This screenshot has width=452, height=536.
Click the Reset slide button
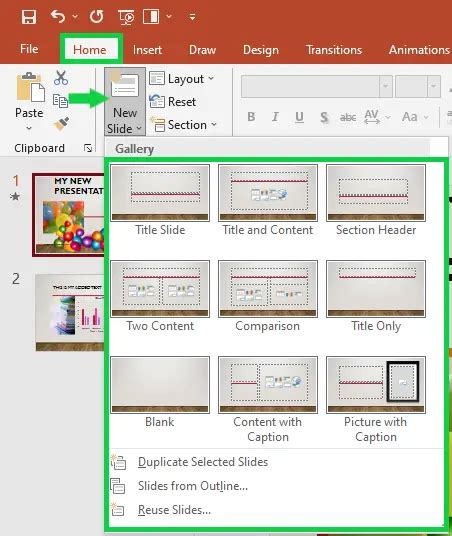pos(173,102)
